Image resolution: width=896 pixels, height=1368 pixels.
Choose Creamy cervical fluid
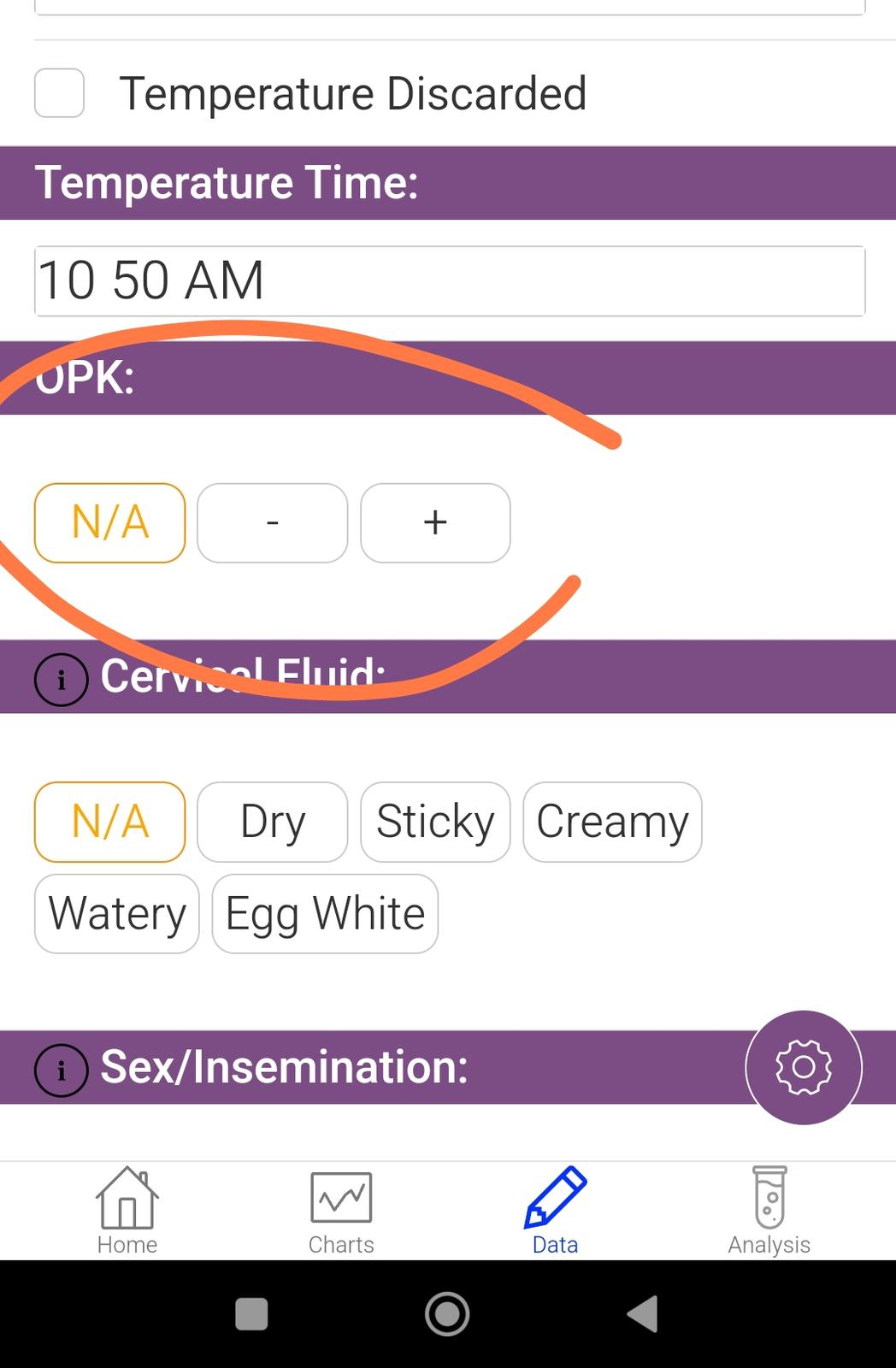pyautogui.click(x=612, y=822)
